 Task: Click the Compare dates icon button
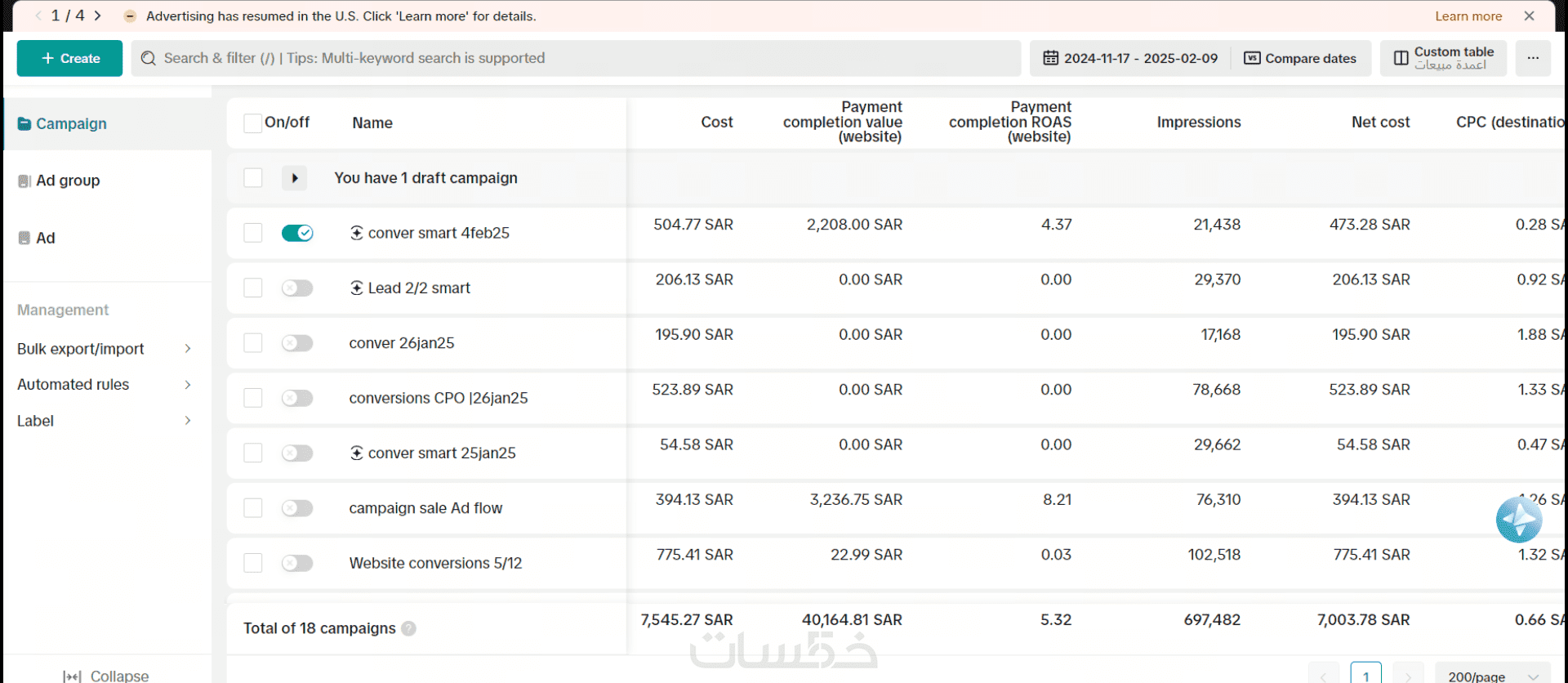[1252, 58]
